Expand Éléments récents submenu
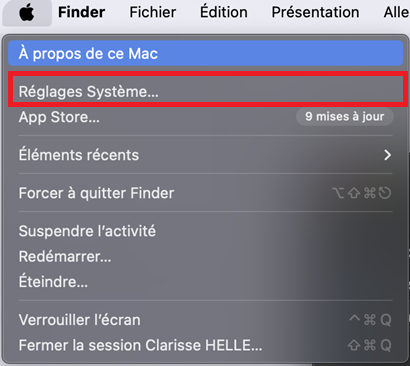Image resolution: width=410 pixels, height=366 pixels. (206, 155)
